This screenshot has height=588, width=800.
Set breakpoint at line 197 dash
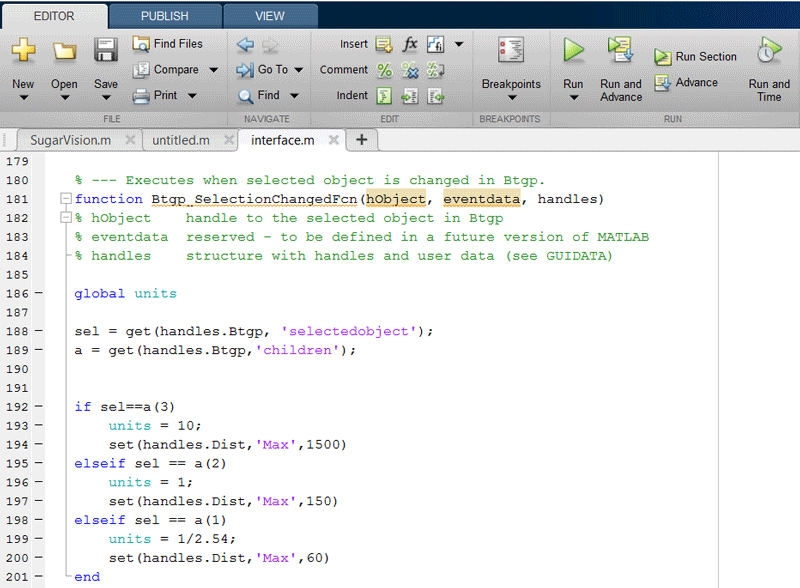pyautogui.click(x=39, y=501)
